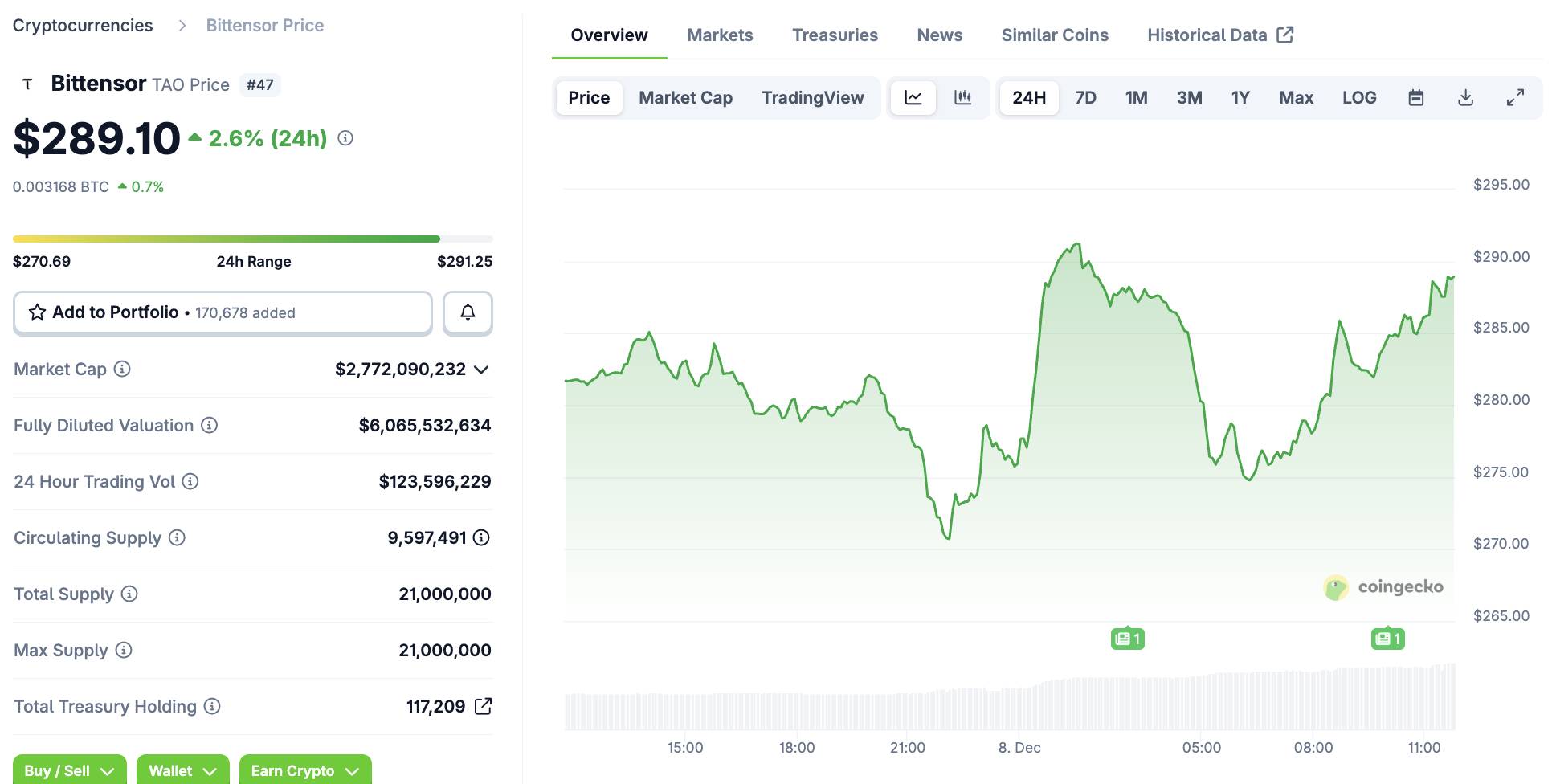Screen dimensions: 1552x784
Task: Go to the Similar Coins tab
Action: [x=1054, y=35]
